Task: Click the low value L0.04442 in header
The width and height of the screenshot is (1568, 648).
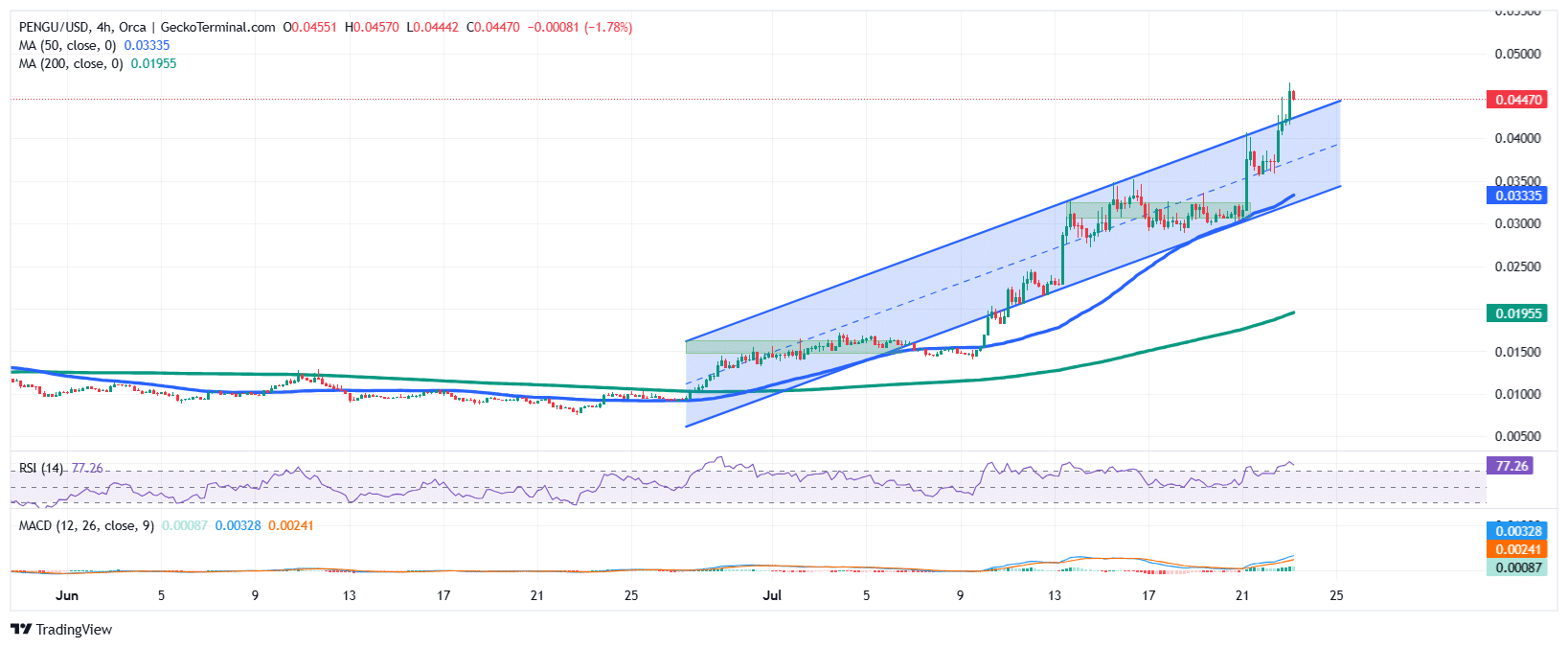Action: pos(433,28)
